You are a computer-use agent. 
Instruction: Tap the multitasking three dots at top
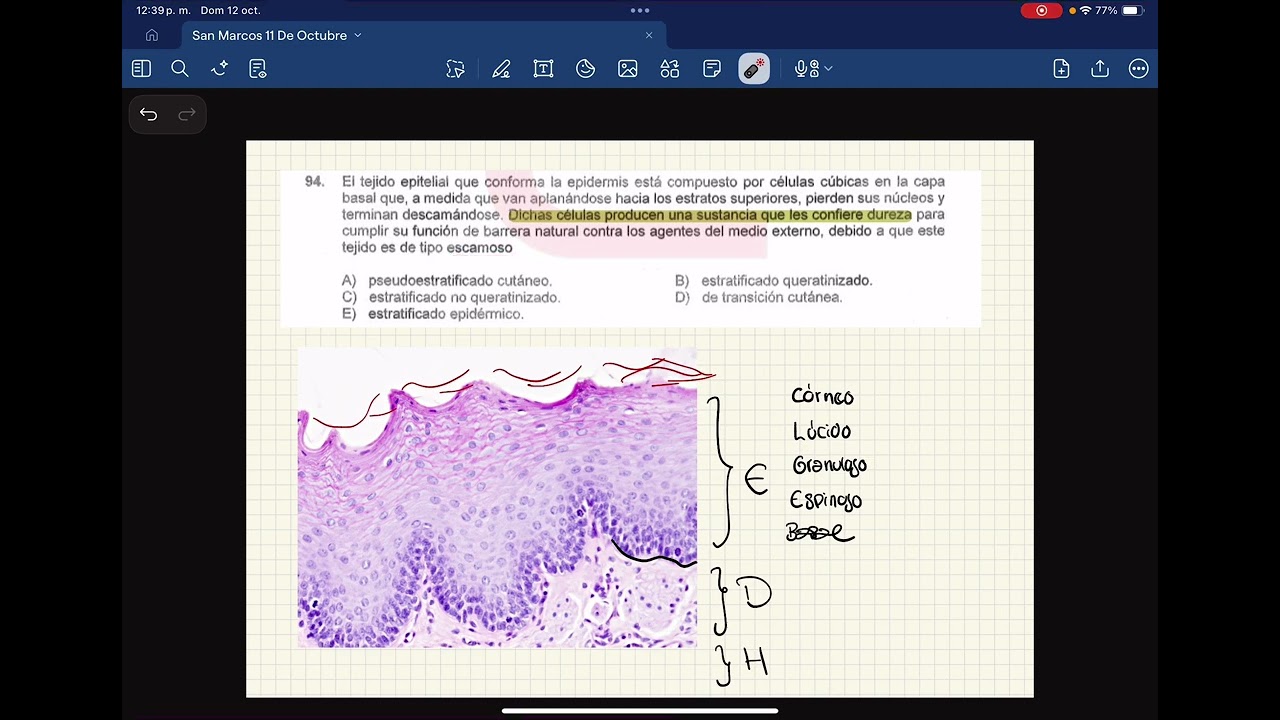point(640,10)
